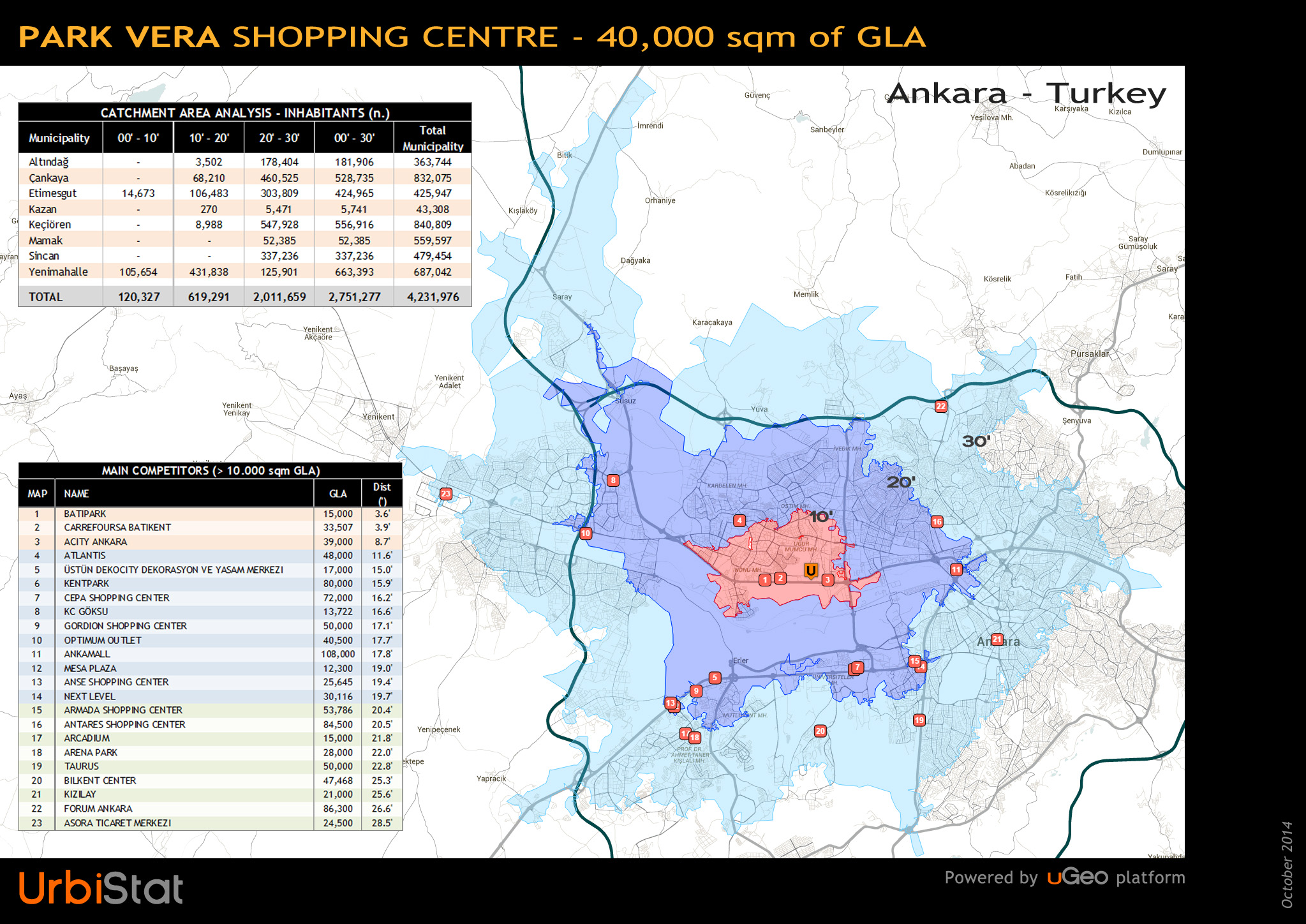Click the orange U marker for Park Vera
This screenshot has height=924, width=1306.
click(x=810, y=570)
